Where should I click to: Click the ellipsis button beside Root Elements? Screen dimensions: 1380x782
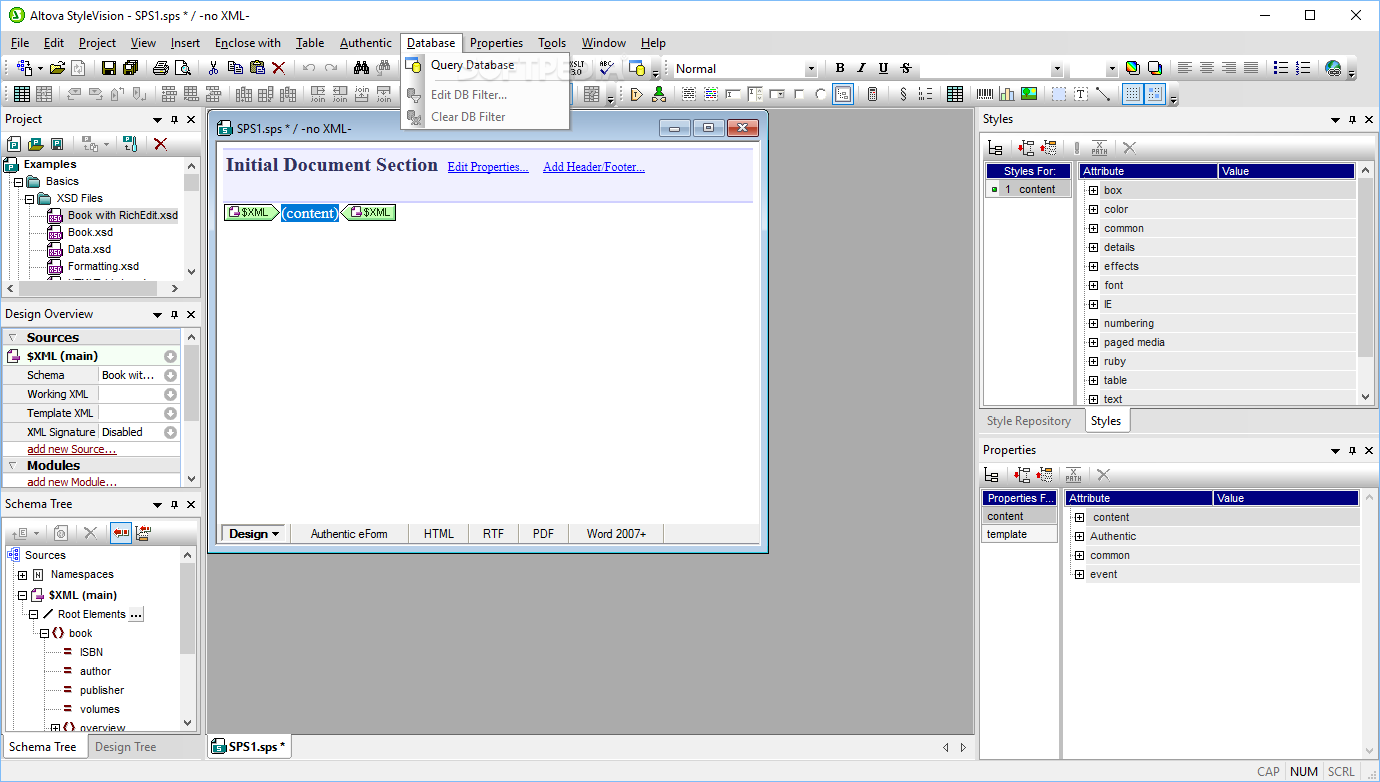point(136,614)
